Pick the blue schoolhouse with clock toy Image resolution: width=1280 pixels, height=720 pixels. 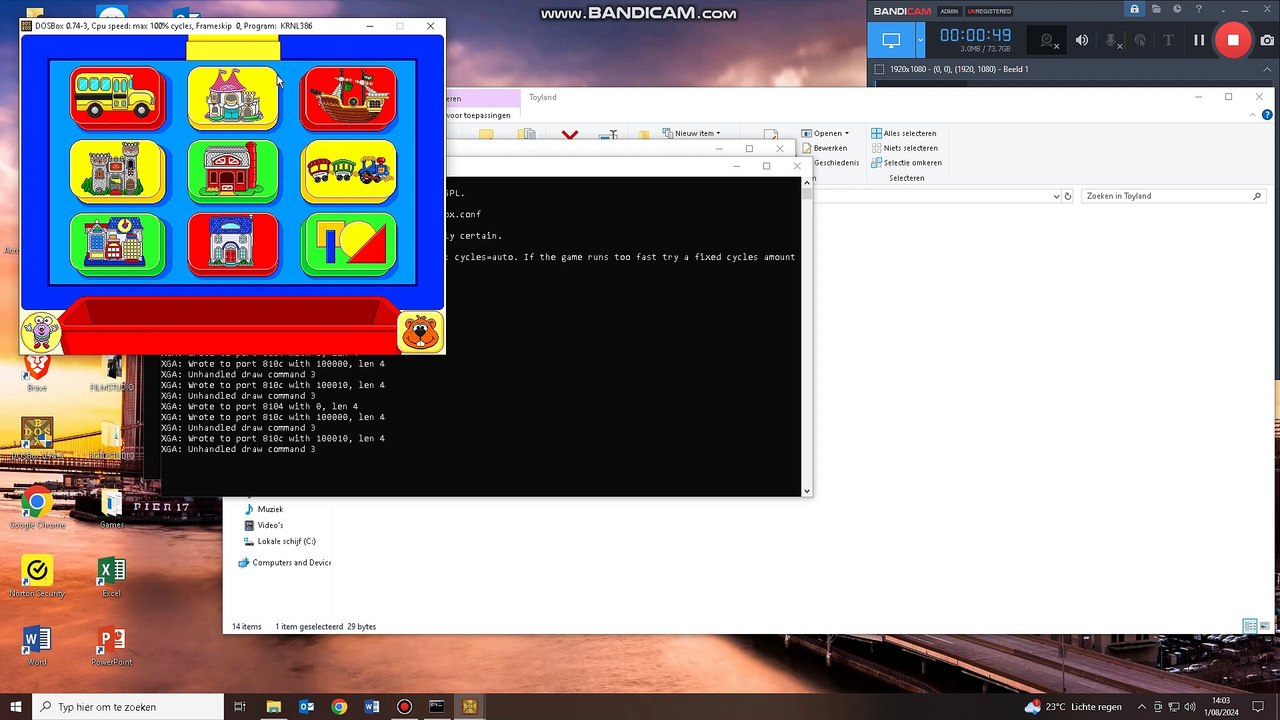(117, 243)
